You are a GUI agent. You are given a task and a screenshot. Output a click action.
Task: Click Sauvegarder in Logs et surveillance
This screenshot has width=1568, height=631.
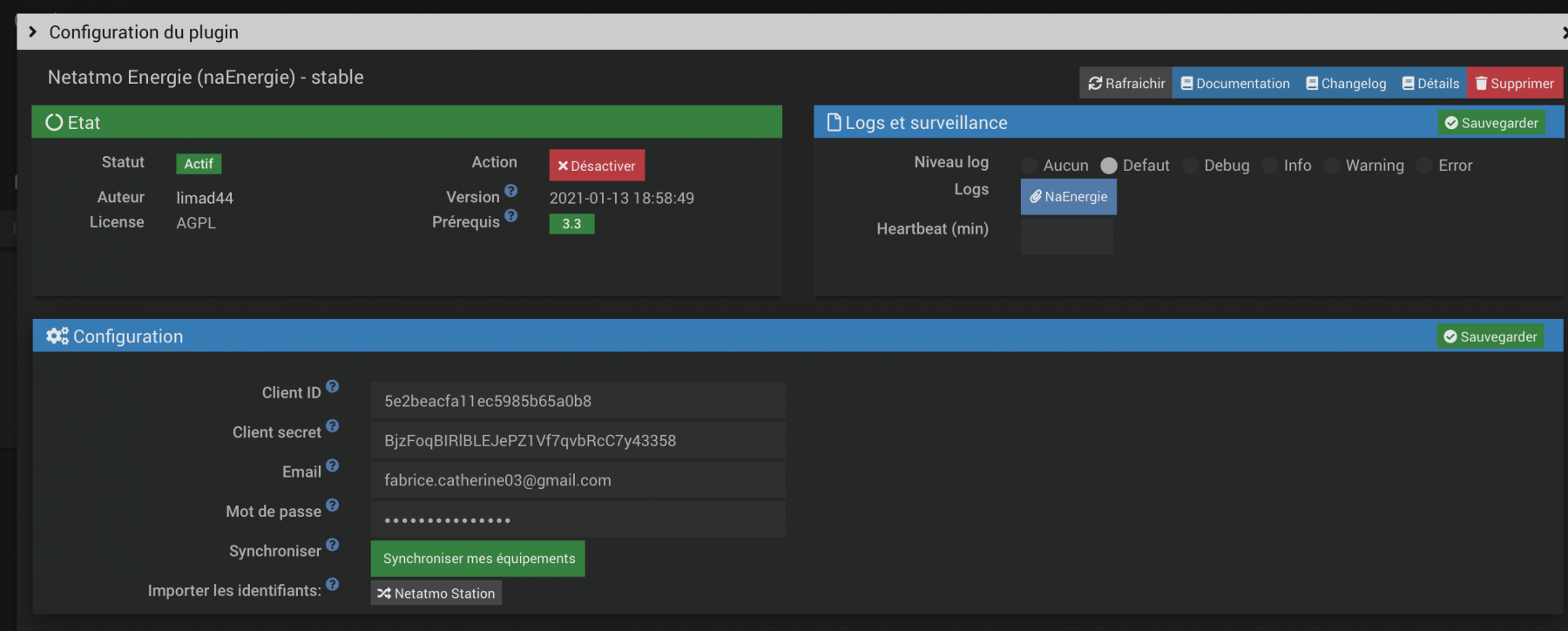click(x=1491, y=123)
